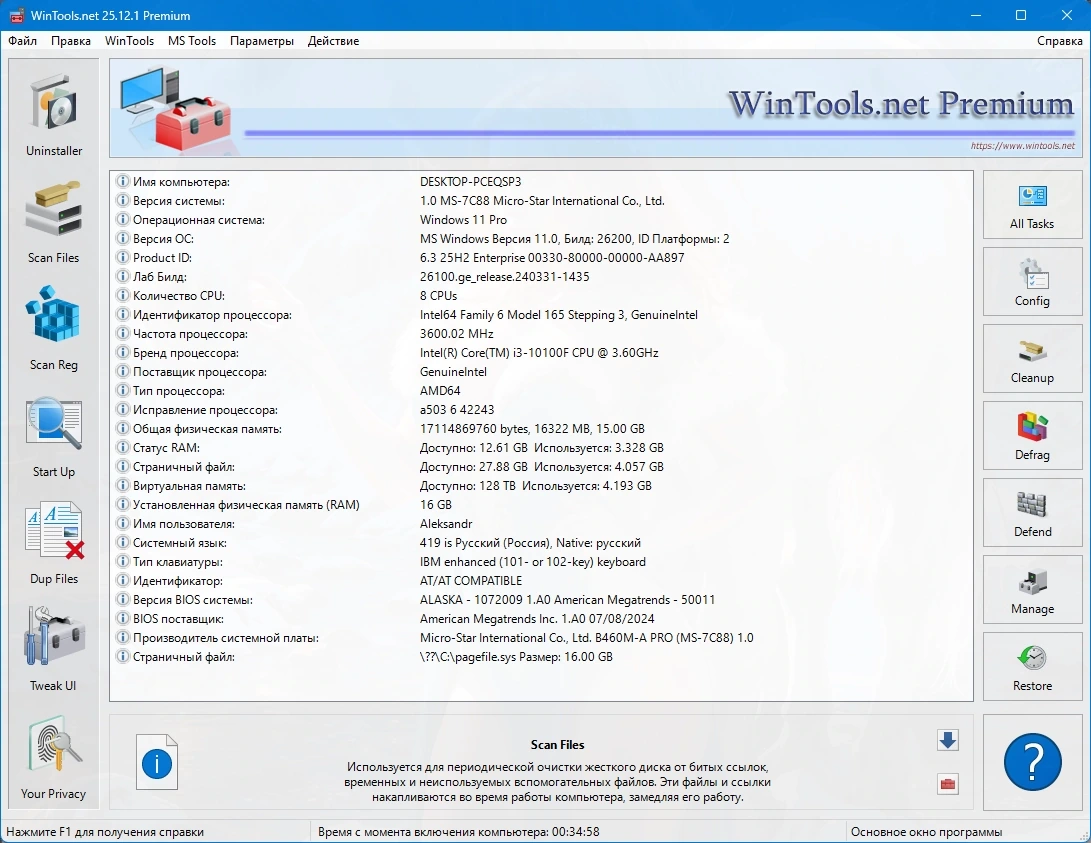Viewport: 1091px width, 843px height.
Task: Launch the Scan Reg registry scanner
Action: click(x=54, y=329)
